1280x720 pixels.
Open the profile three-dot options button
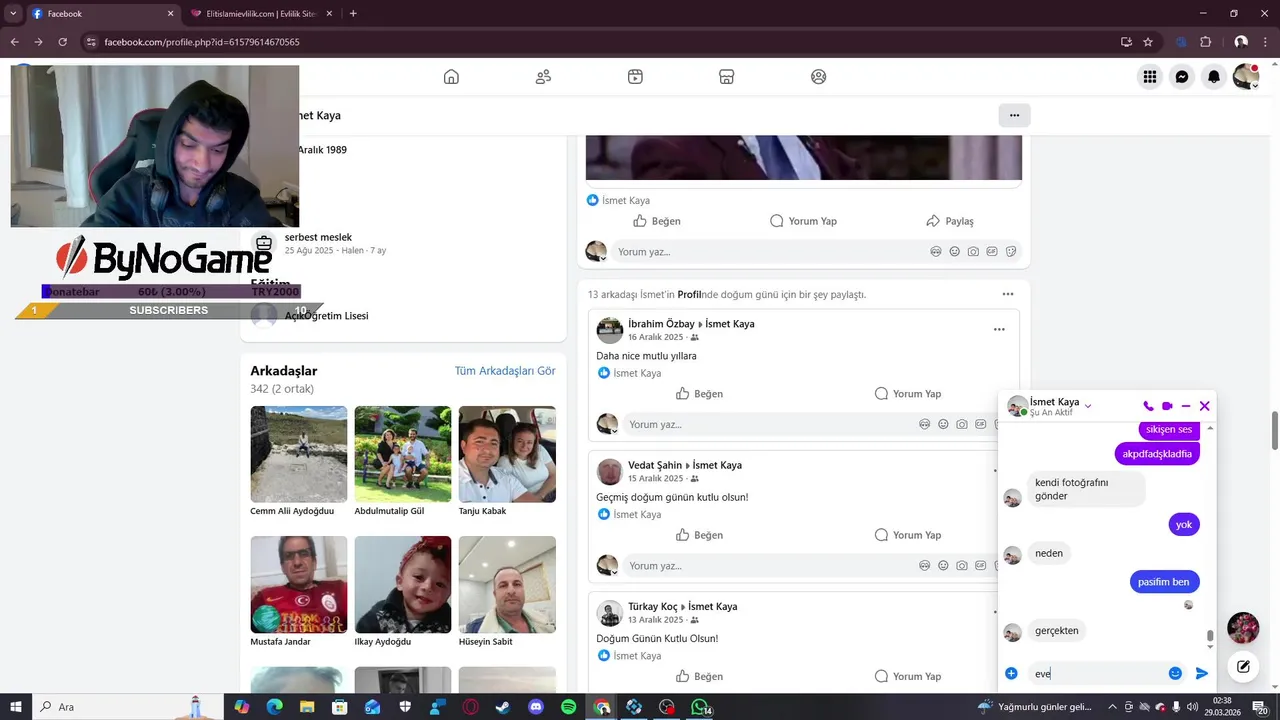click(x=1014, y=115)
